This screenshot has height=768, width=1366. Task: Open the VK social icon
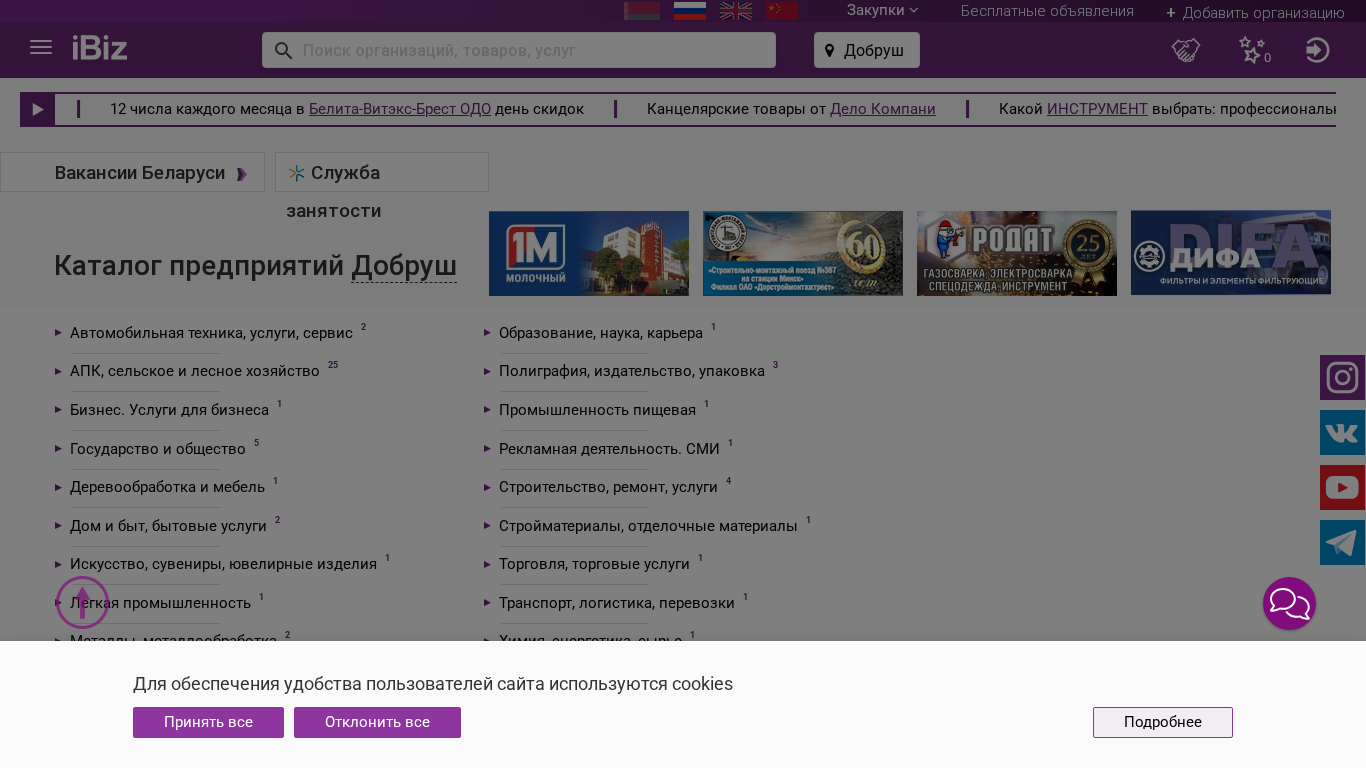coord(1342,433)
